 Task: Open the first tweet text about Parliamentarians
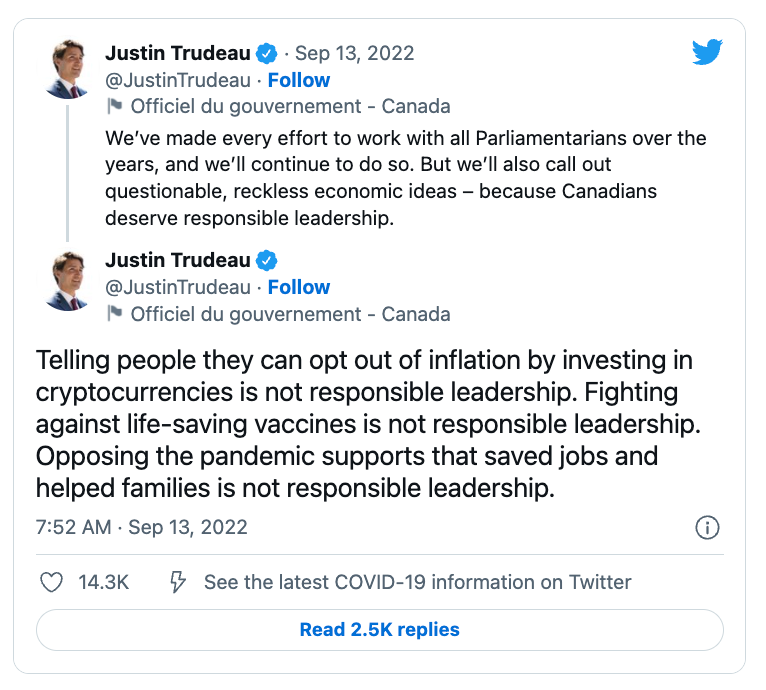[x=405, y=178]
